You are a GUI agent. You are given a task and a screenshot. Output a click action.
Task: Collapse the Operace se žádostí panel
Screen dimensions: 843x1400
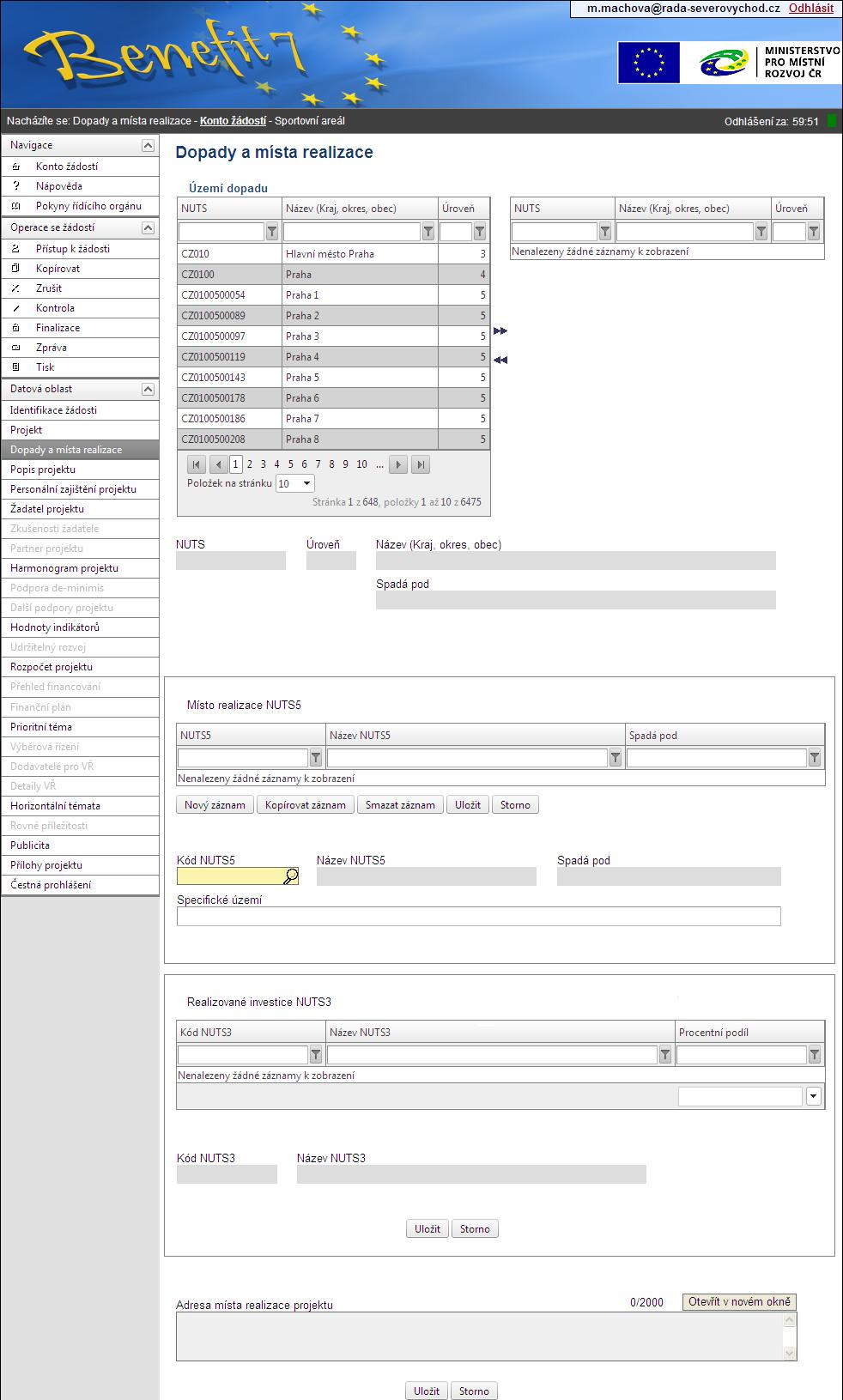(x=148, y=228)
